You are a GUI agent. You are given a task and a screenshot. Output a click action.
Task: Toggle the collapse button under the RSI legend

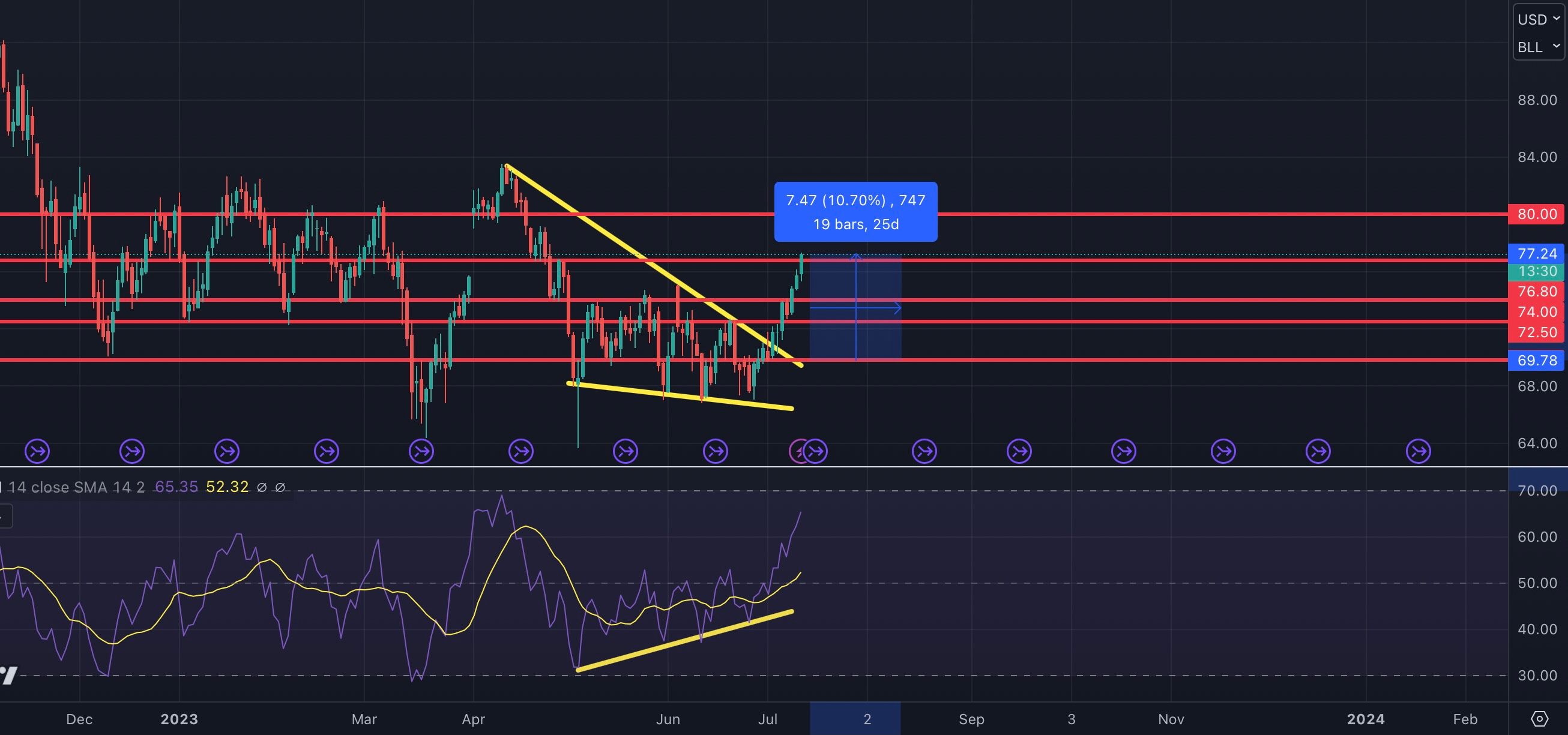point(5,517)
